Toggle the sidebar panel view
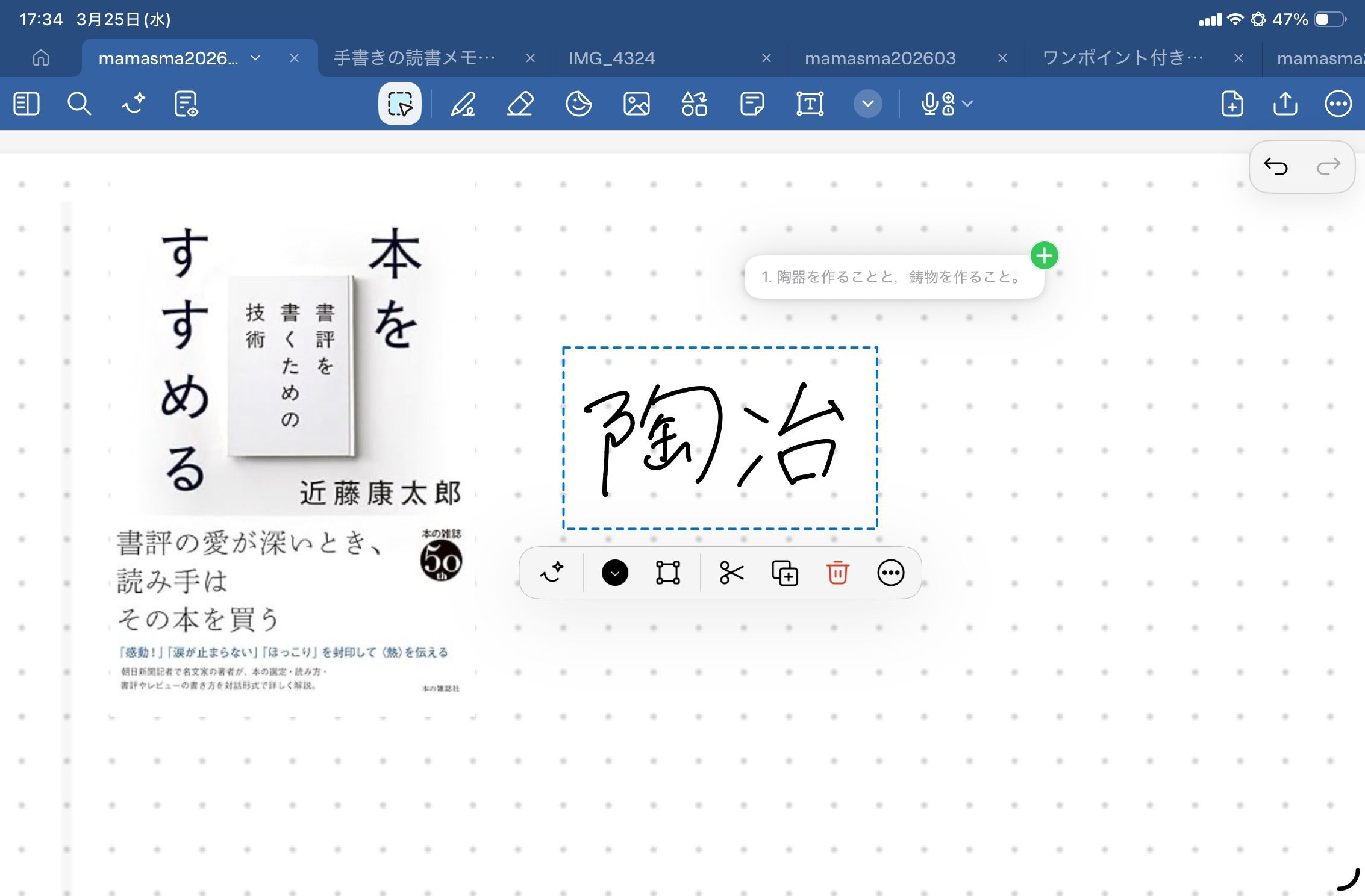 (x=27, y=104)
